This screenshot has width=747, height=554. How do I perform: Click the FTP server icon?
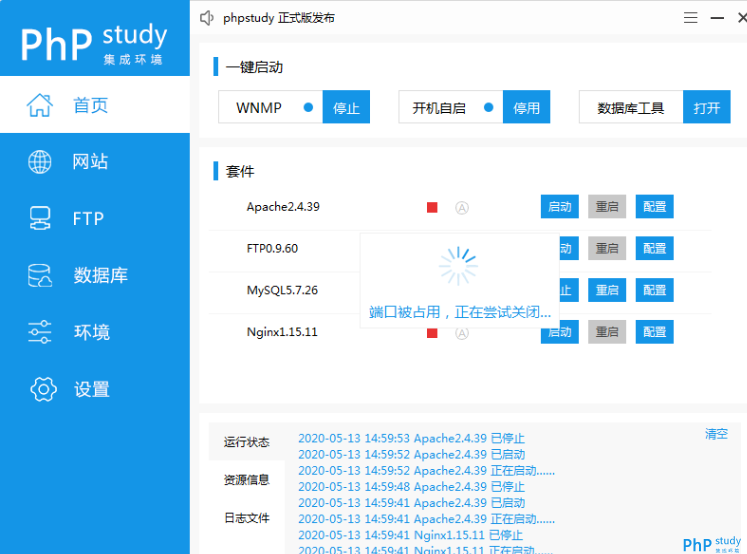40,218
